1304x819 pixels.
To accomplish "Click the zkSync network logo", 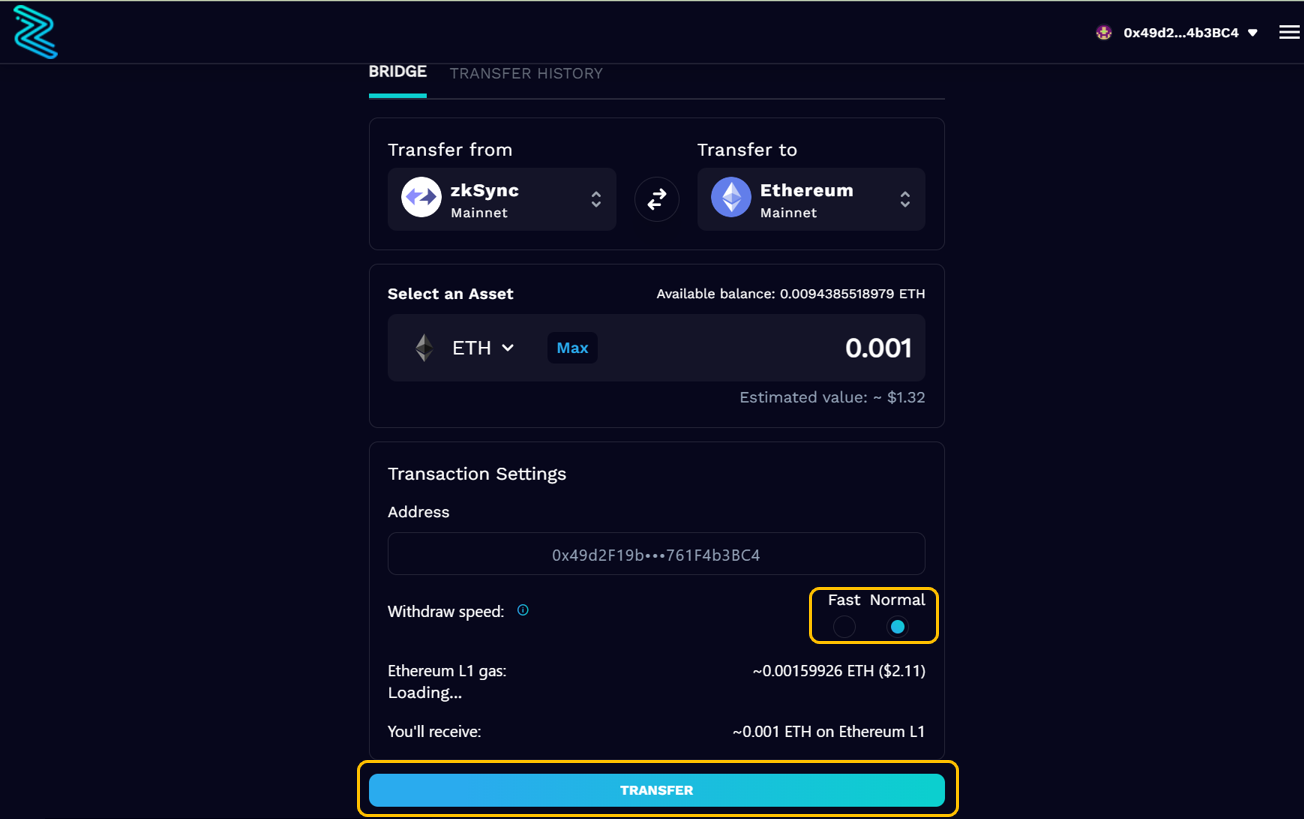I will coord(421,198).
